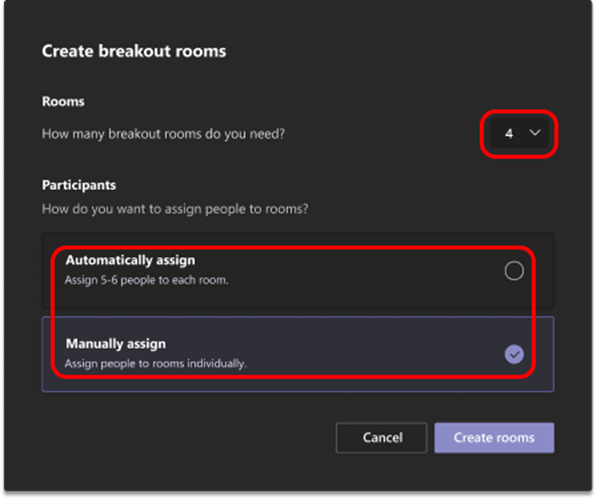Click the 'Assign 5-6 people' description text
597x499 pixels.
click(147, 280)
